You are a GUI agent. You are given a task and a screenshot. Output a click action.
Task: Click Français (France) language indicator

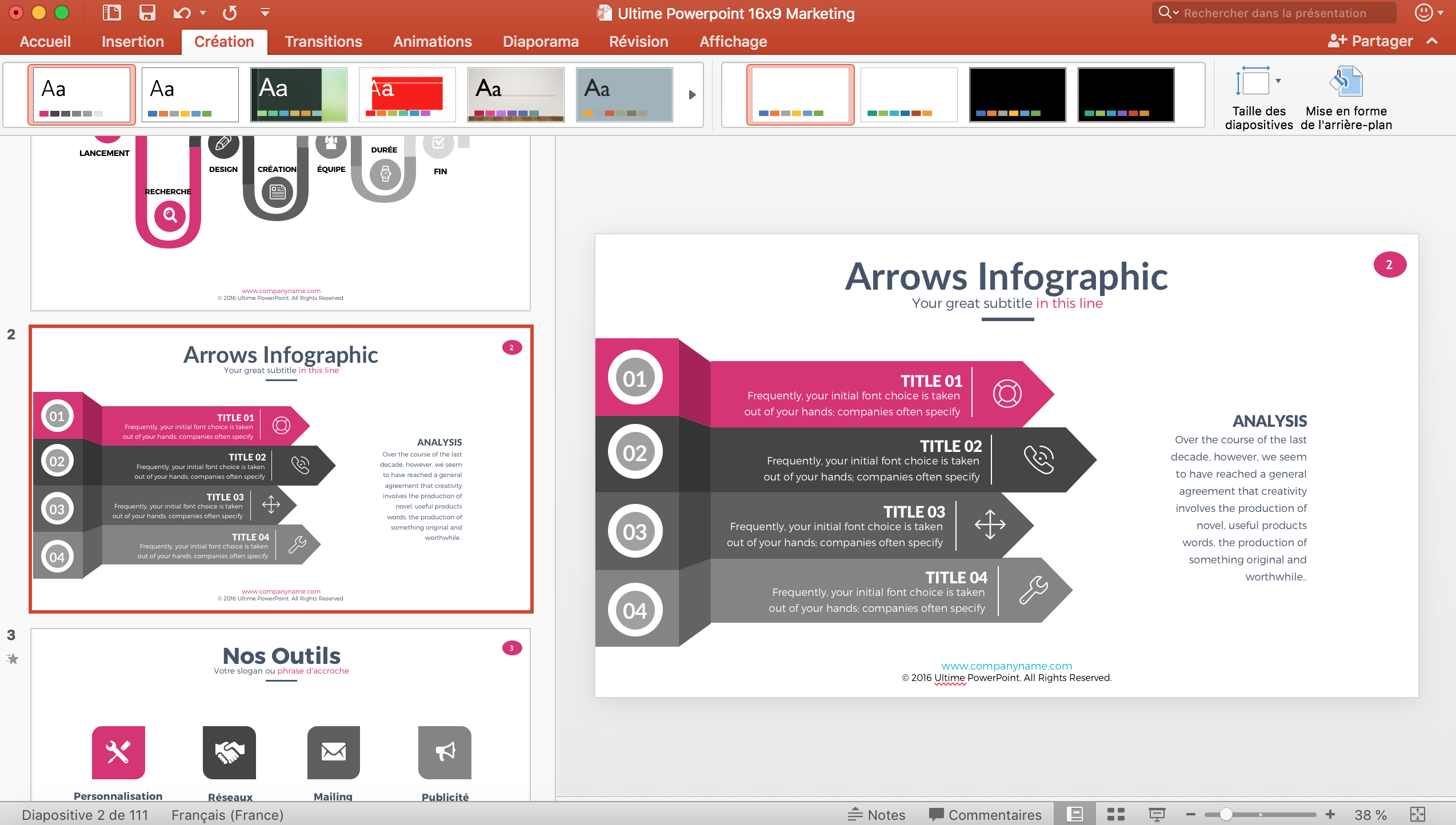tap(227, 815)
